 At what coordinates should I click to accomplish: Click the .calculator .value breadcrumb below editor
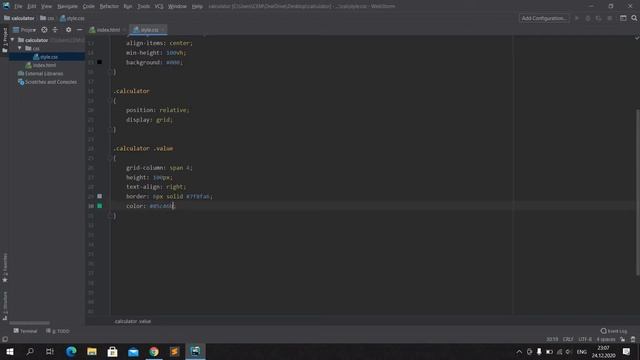coord(133,321)
